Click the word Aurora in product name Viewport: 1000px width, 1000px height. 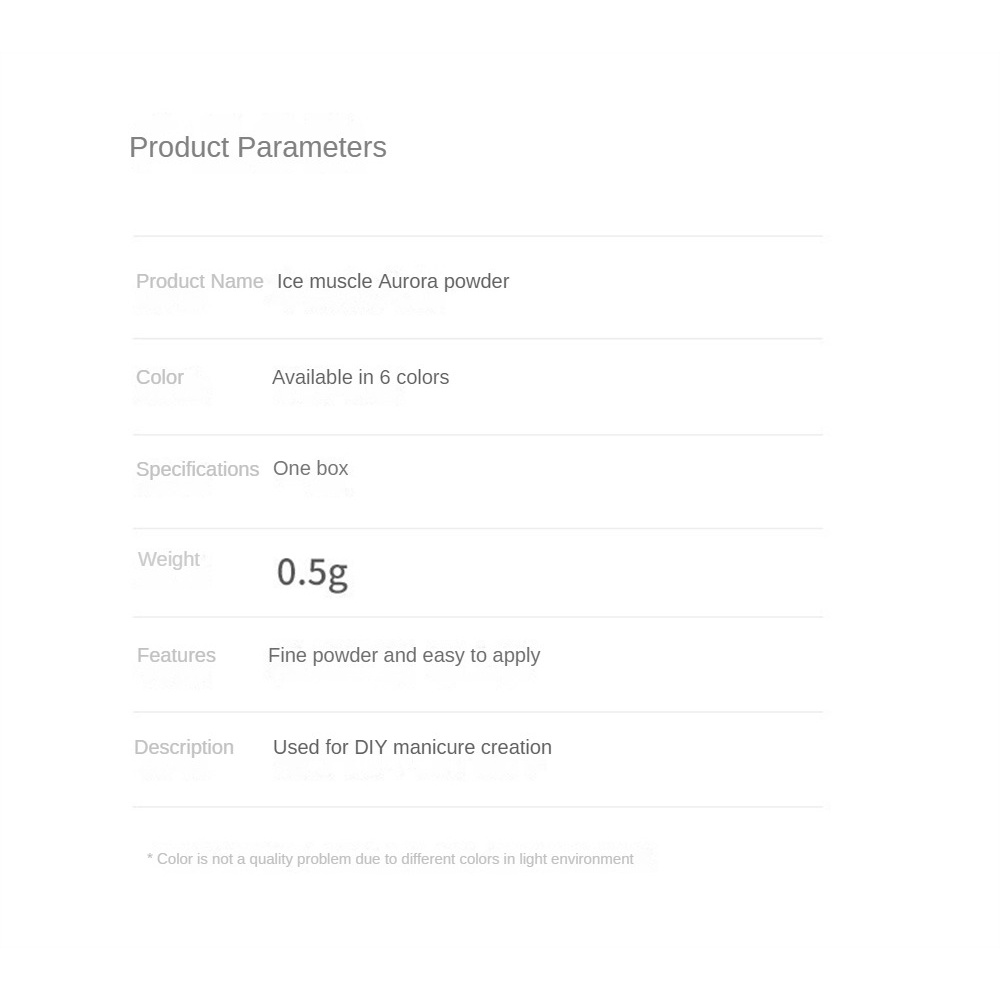408,282
